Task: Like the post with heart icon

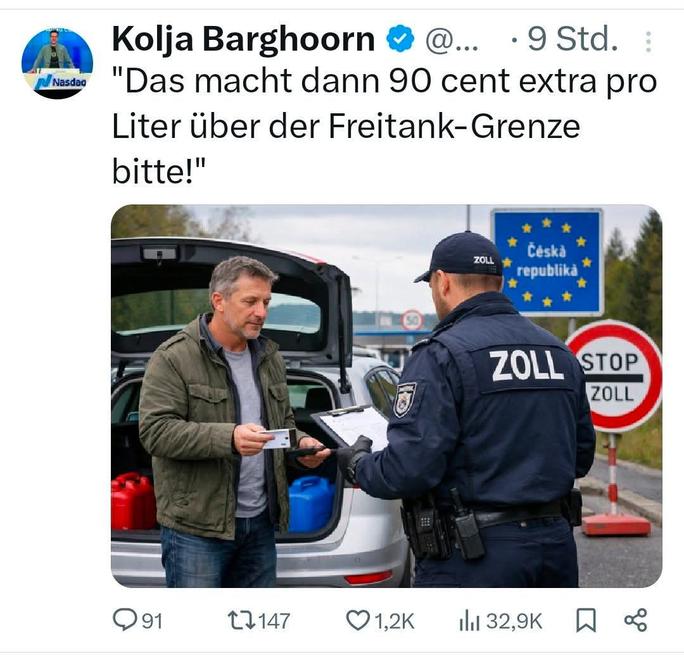Action: (x=358, y=620)
